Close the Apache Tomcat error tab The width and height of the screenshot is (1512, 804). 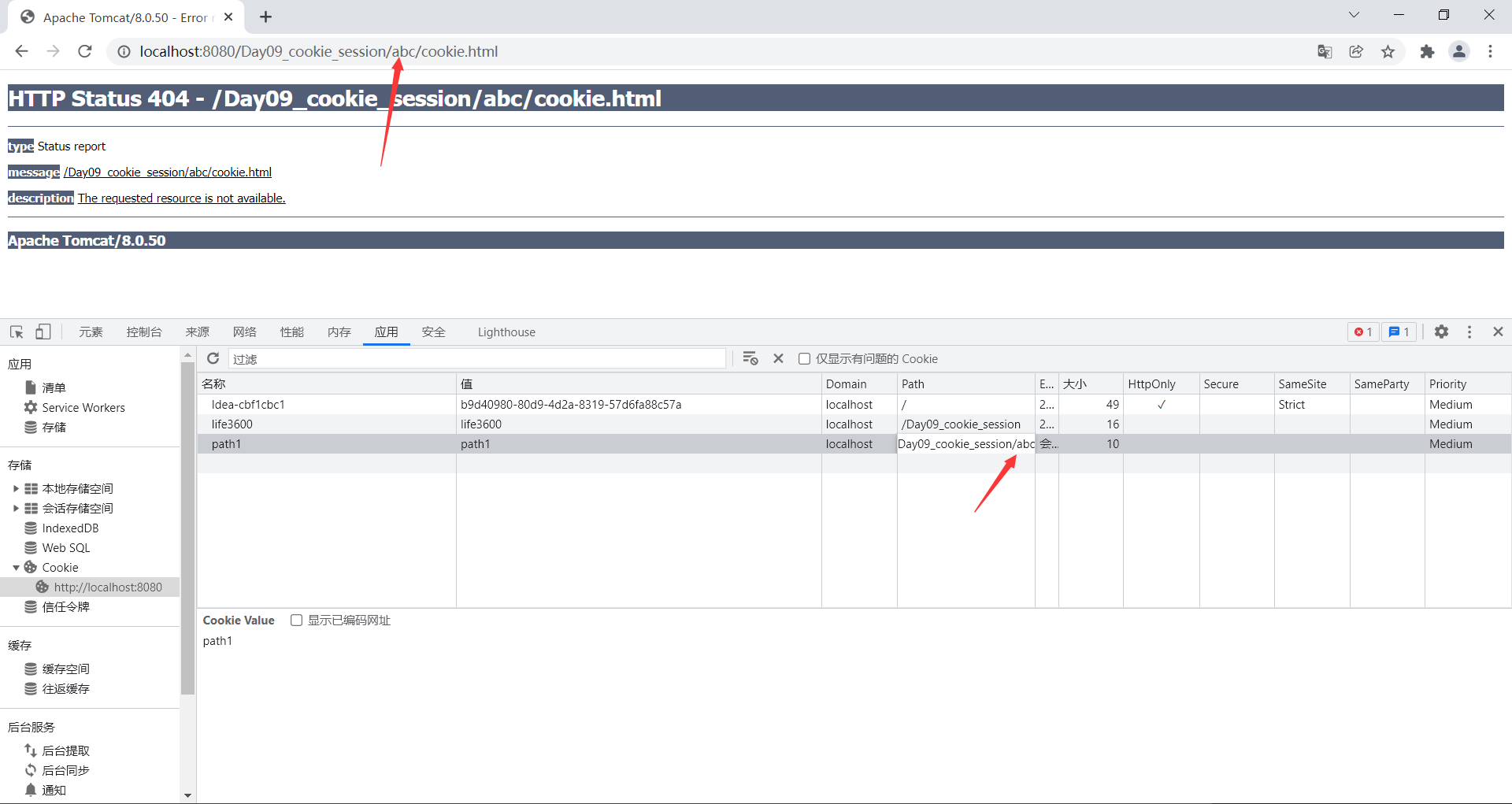(x=228, y=17)
